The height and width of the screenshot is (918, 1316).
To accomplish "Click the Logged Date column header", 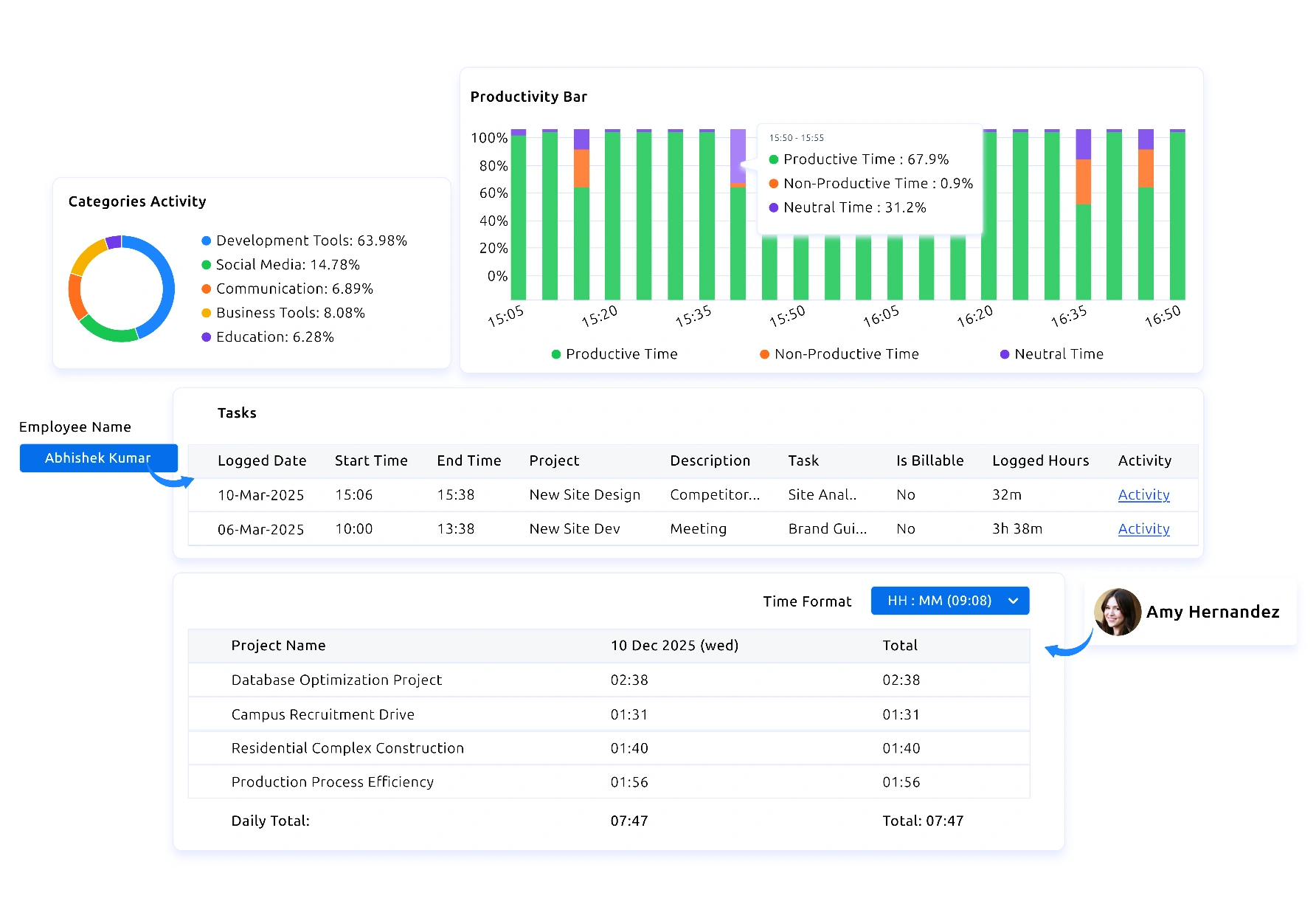I will [x=262, y=460].
